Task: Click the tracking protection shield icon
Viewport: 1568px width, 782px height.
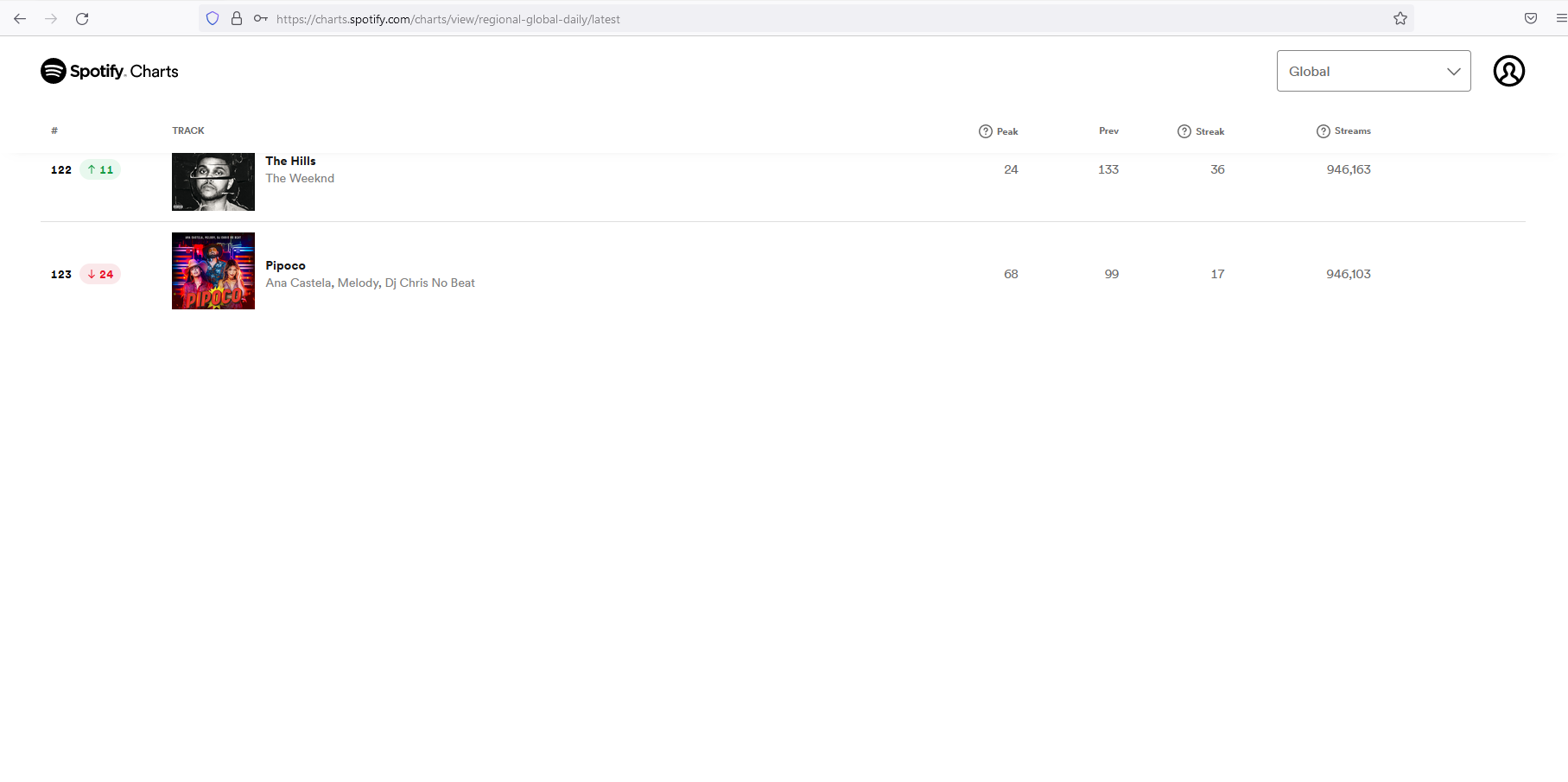Action: pyautogui.click(x=212, y=18)
